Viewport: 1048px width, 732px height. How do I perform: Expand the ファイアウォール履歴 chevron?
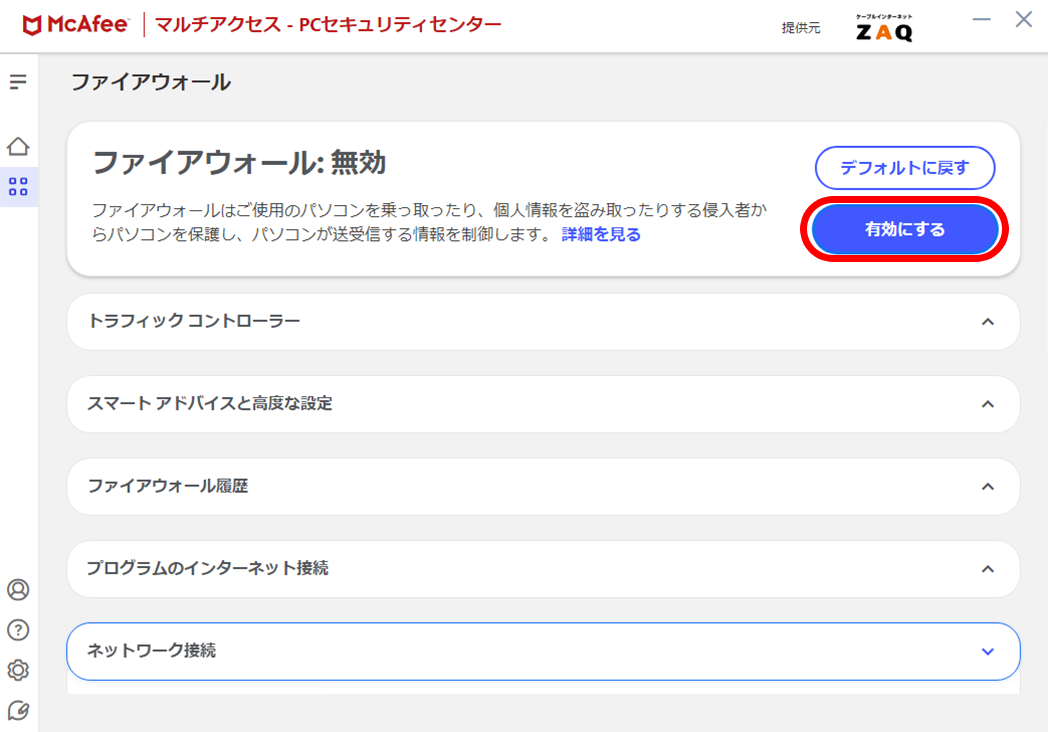point(987,487)
